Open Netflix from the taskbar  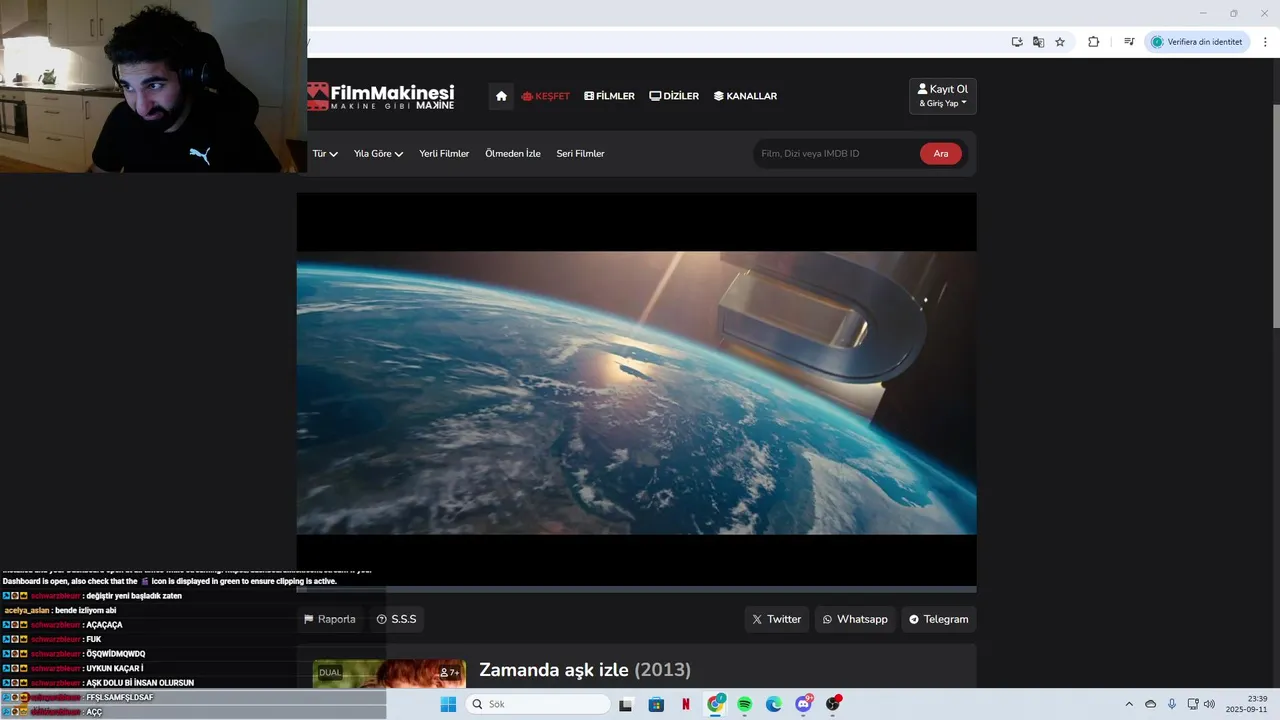pyautogui.click(x=685, y=704)
